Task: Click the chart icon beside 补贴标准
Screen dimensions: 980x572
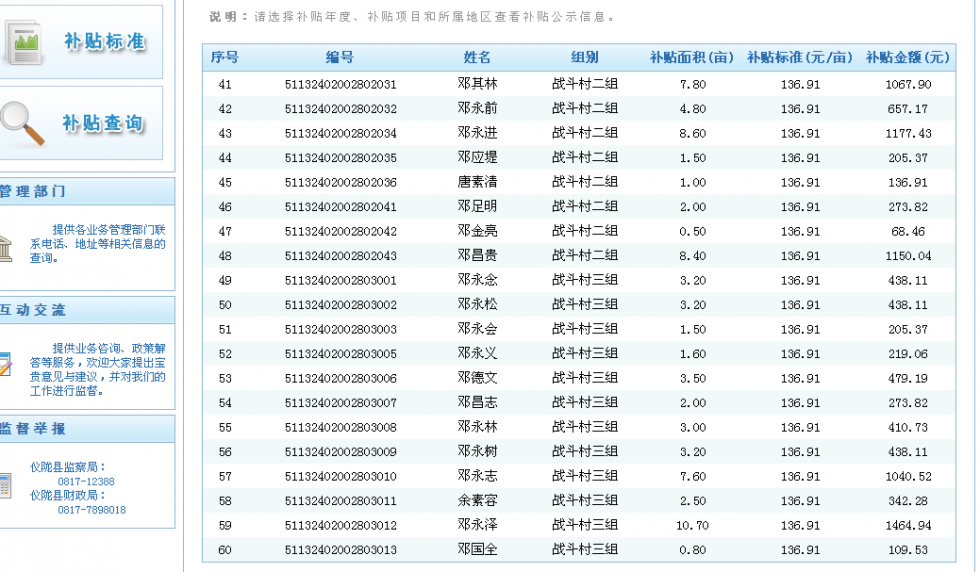Action: 22,40
